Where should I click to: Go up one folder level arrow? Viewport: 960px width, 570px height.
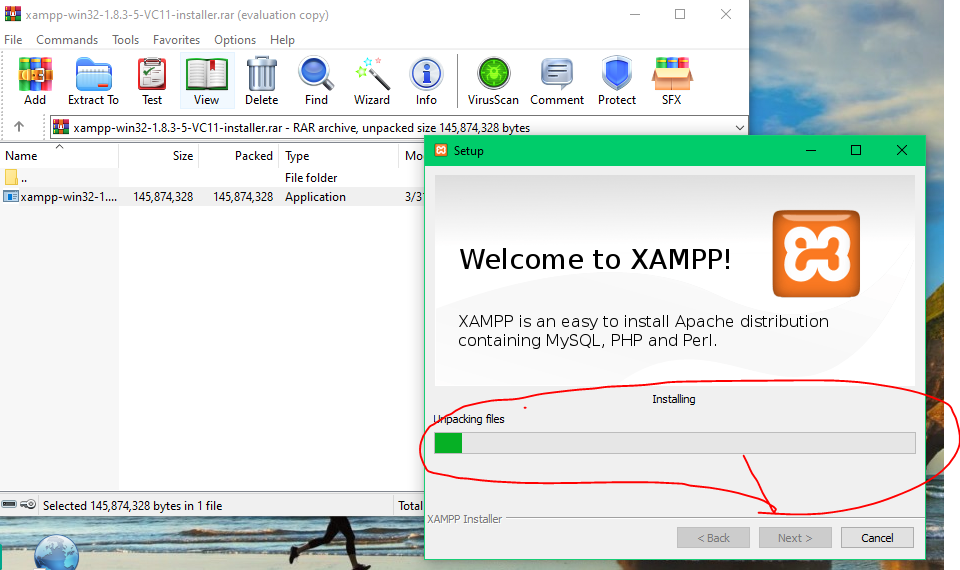coord(19,127)
